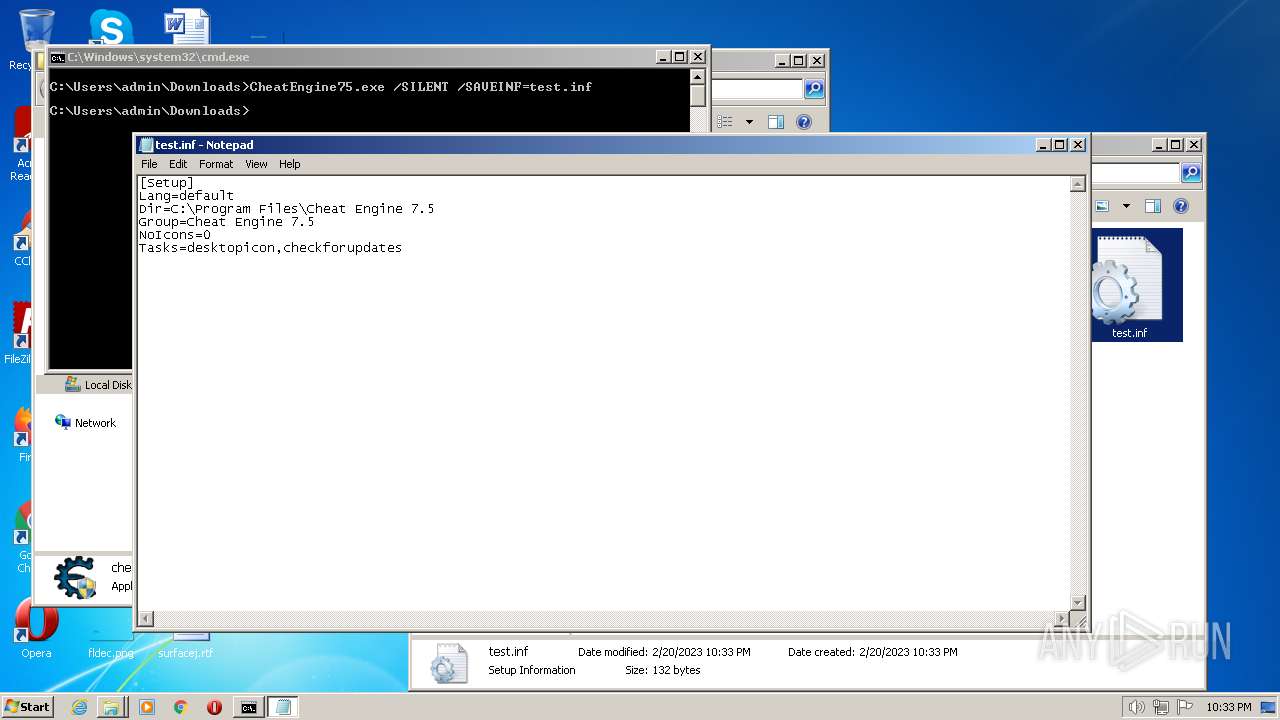Open Windows Explorer from taskbar
1280x720 pixels.
111,707
